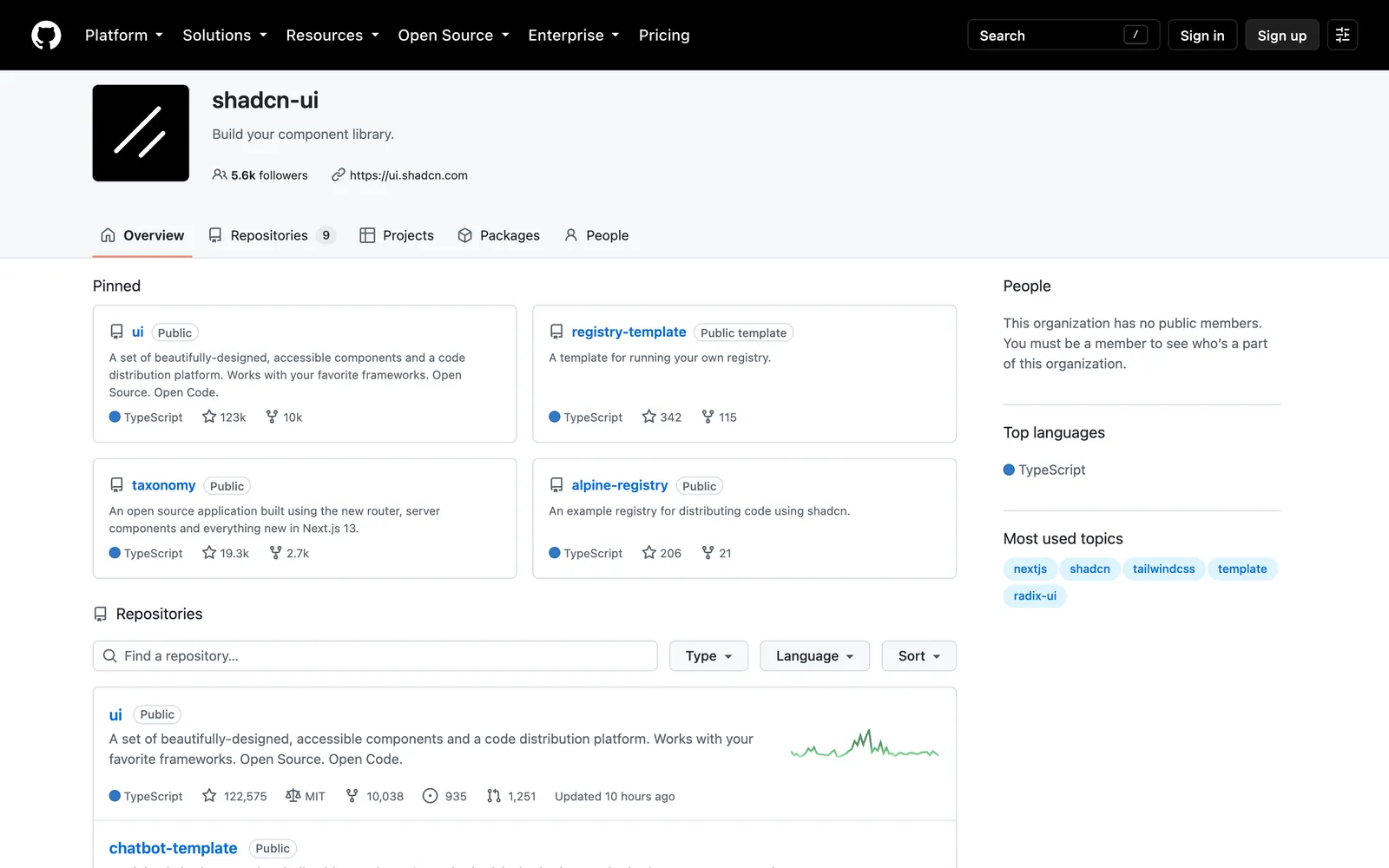Click the repo icon beside pinned alpine-registry
The height and width of the screenshot is (868, 1389).
556,485
